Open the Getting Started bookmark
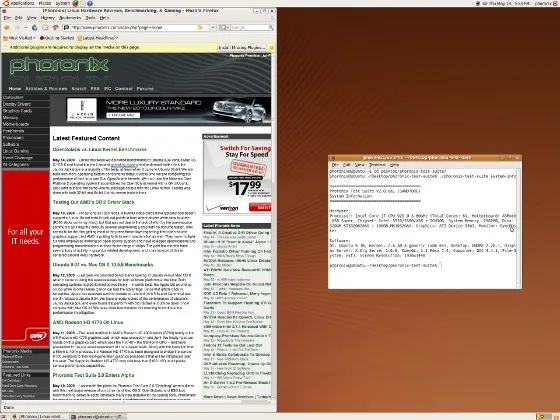This screenshot has height=420, width=560. click(x=57, y=38)
